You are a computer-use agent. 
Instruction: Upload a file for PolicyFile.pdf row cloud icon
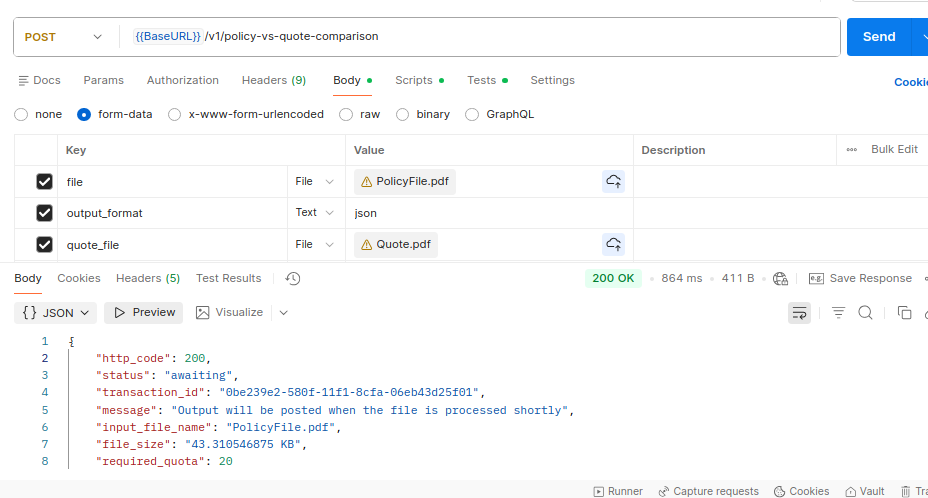613,181
